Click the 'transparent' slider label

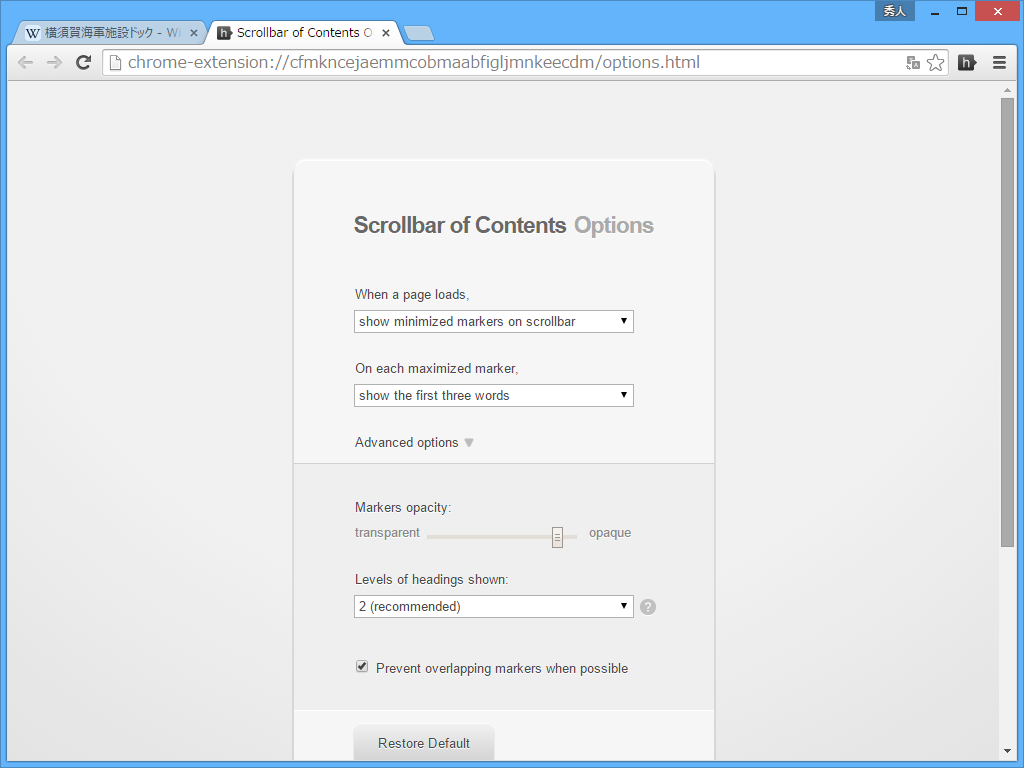pos(387,533)
